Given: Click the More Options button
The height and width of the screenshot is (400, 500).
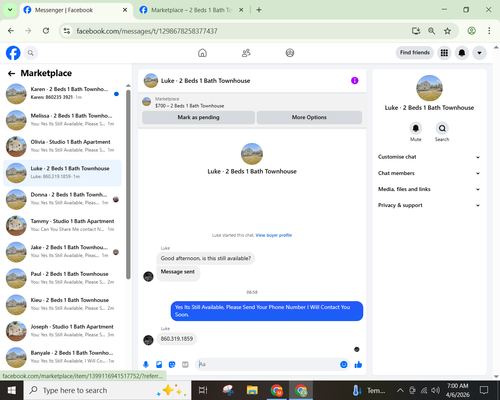Looking at the screenshot, I should [309, 117].
